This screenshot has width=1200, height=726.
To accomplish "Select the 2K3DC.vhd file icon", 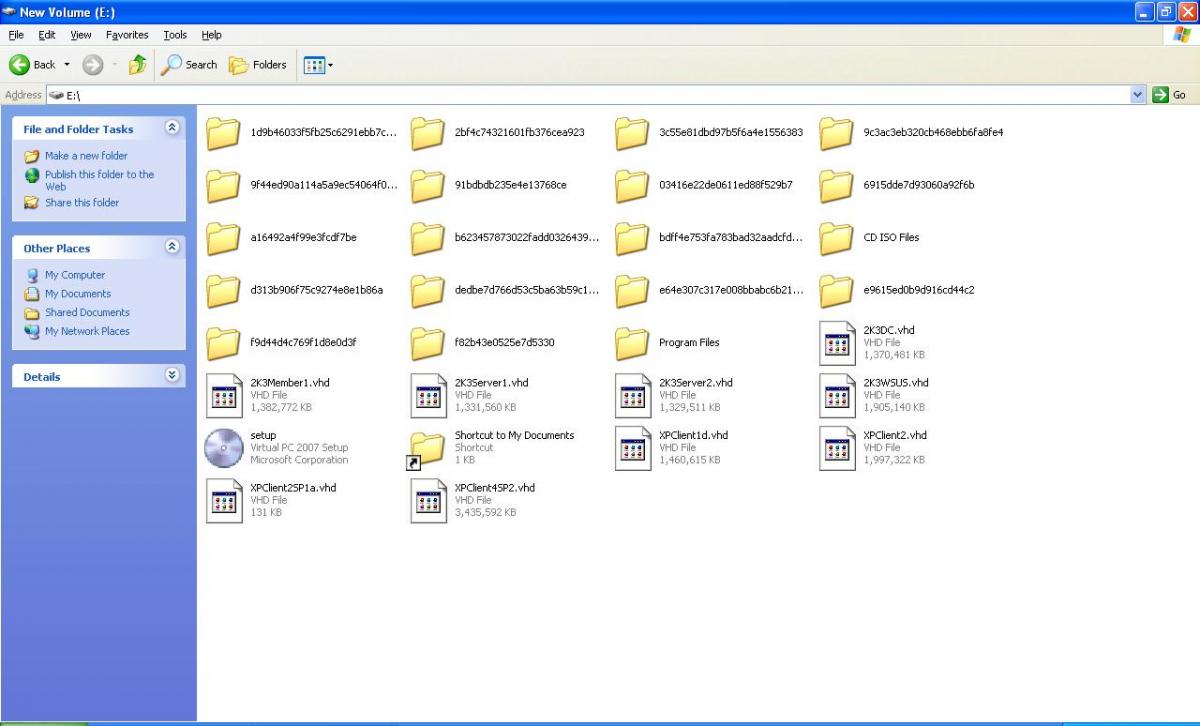I will [837, 343].
